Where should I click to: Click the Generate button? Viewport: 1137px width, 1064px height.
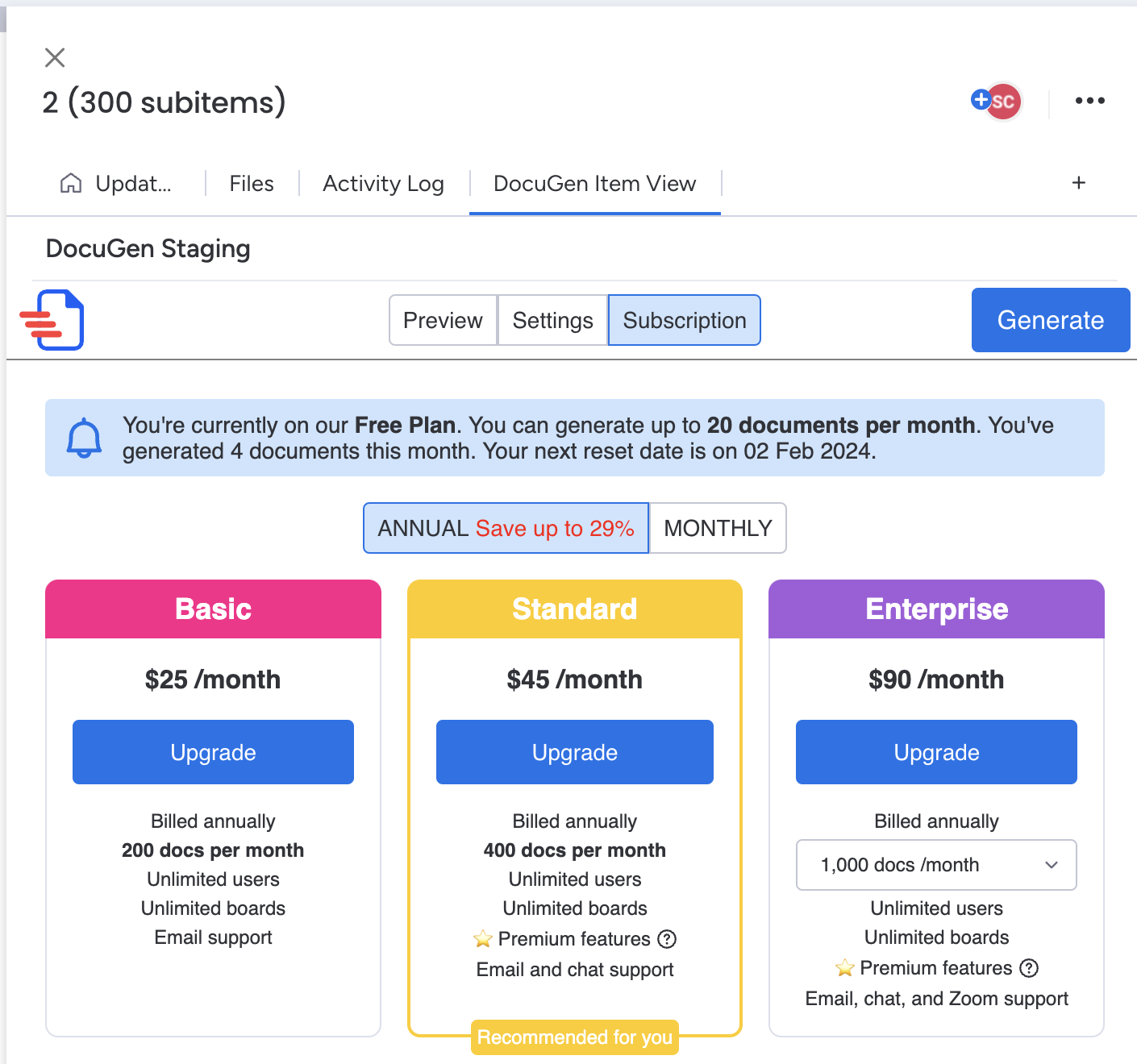point(1051,320)
